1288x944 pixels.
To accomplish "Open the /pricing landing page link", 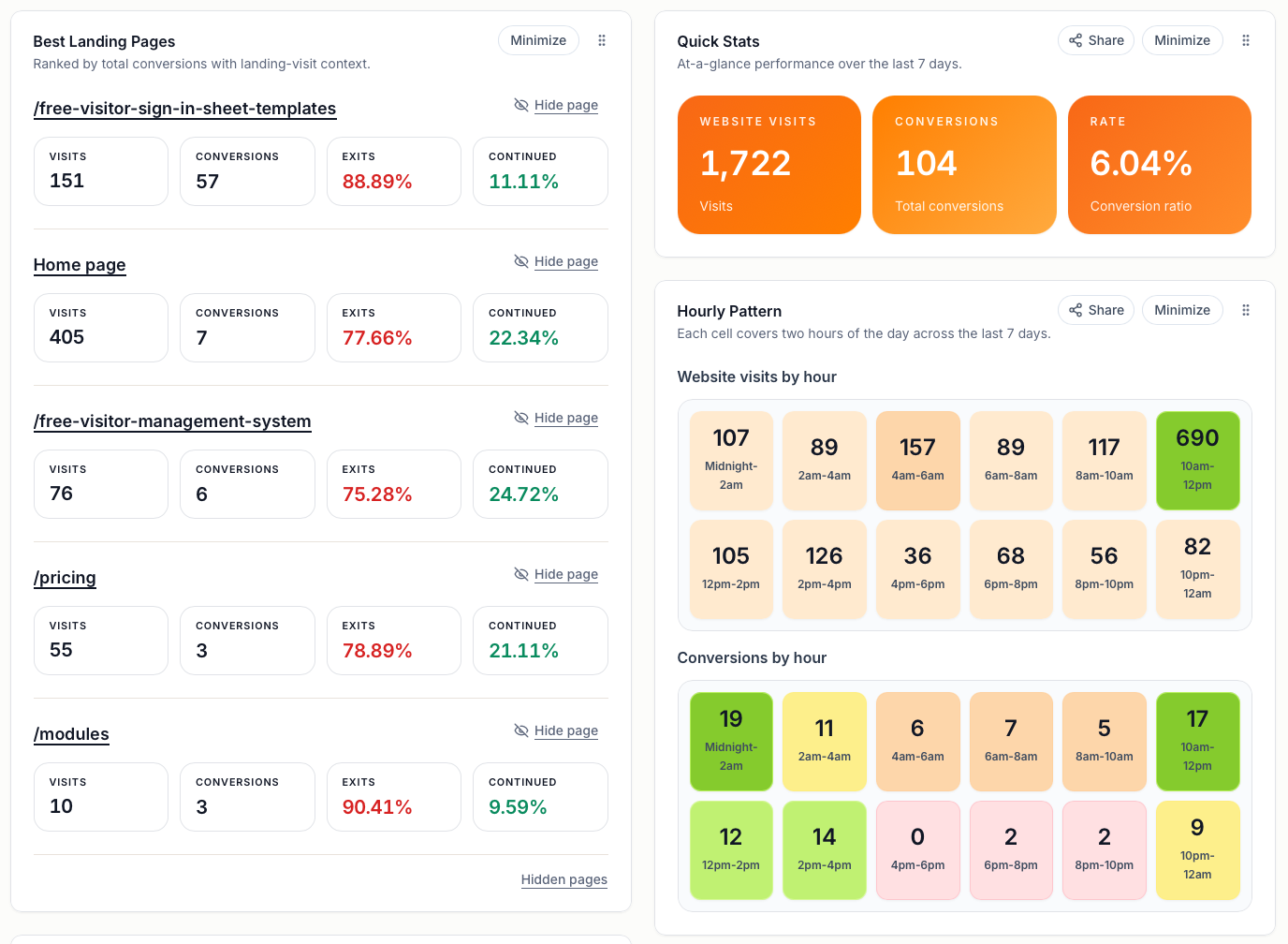I will tap(65, 578).
